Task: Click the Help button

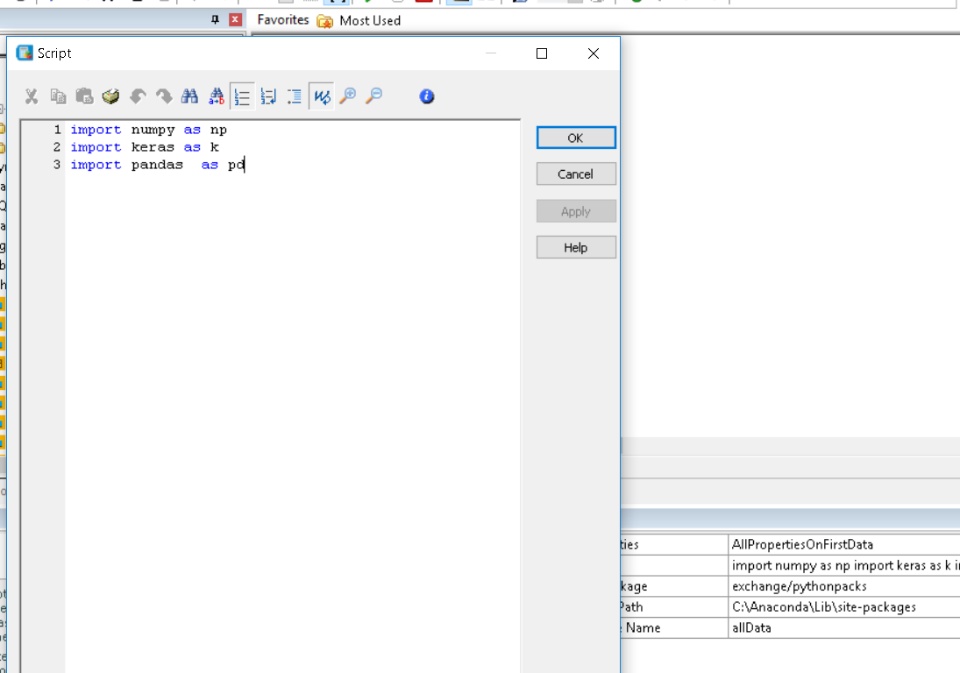Action: pos(576,247)
